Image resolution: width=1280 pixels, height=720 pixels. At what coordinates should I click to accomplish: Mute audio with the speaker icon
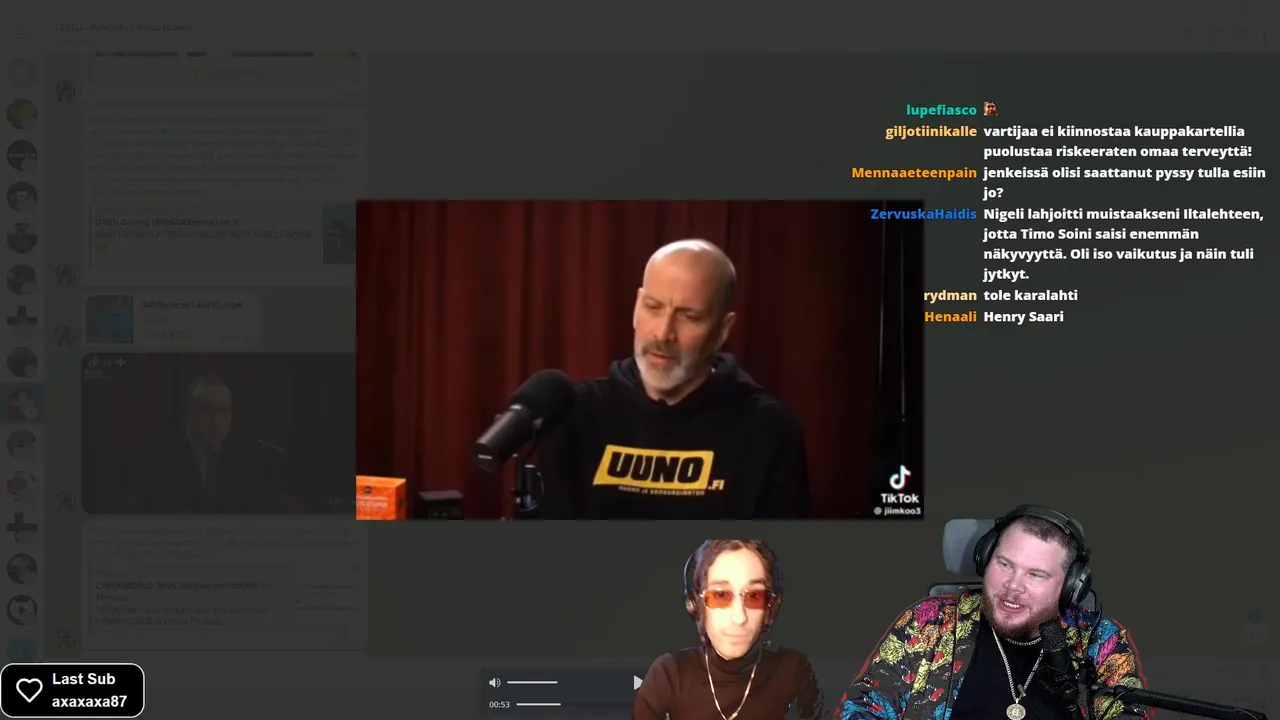(x=494, y=683)
